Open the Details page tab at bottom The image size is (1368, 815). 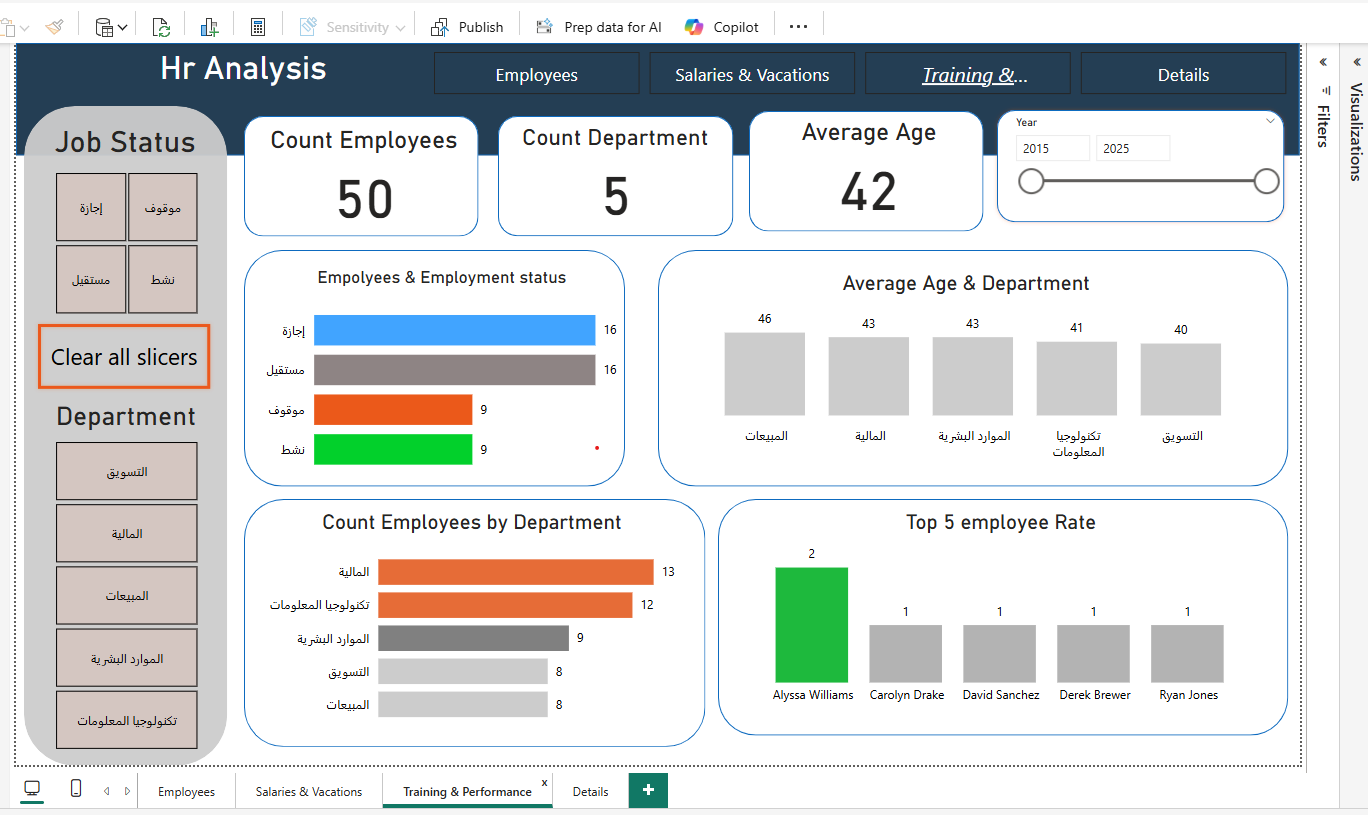tap(590, 791)
